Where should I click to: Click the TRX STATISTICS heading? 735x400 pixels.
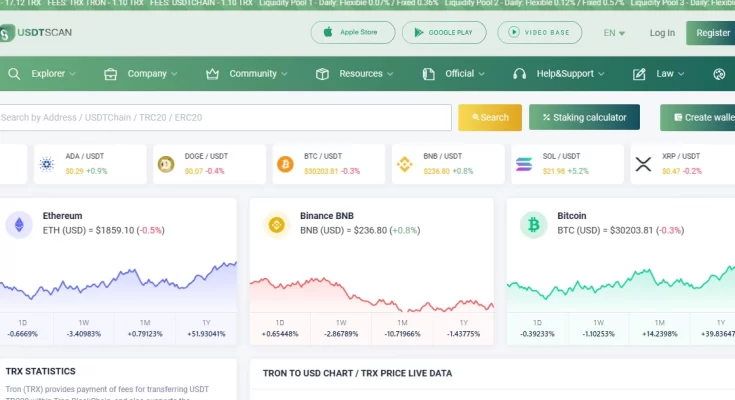[x=40, y=371]
